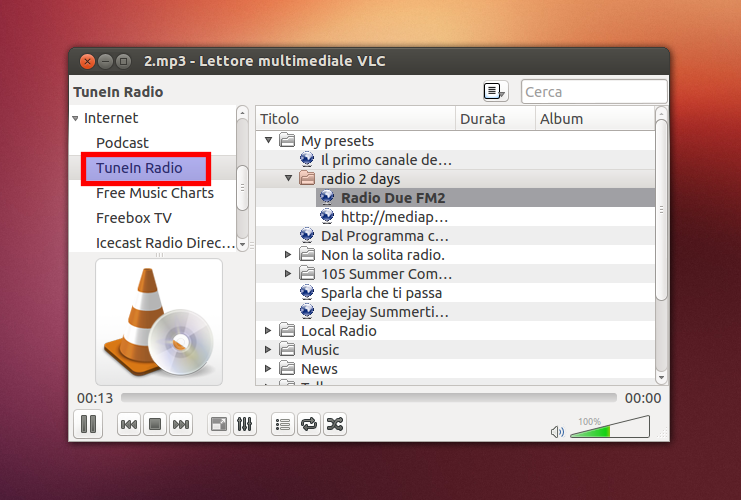741x500 pixels.
Task: Select Internet in the sidebar
Action: coord(111,118)
